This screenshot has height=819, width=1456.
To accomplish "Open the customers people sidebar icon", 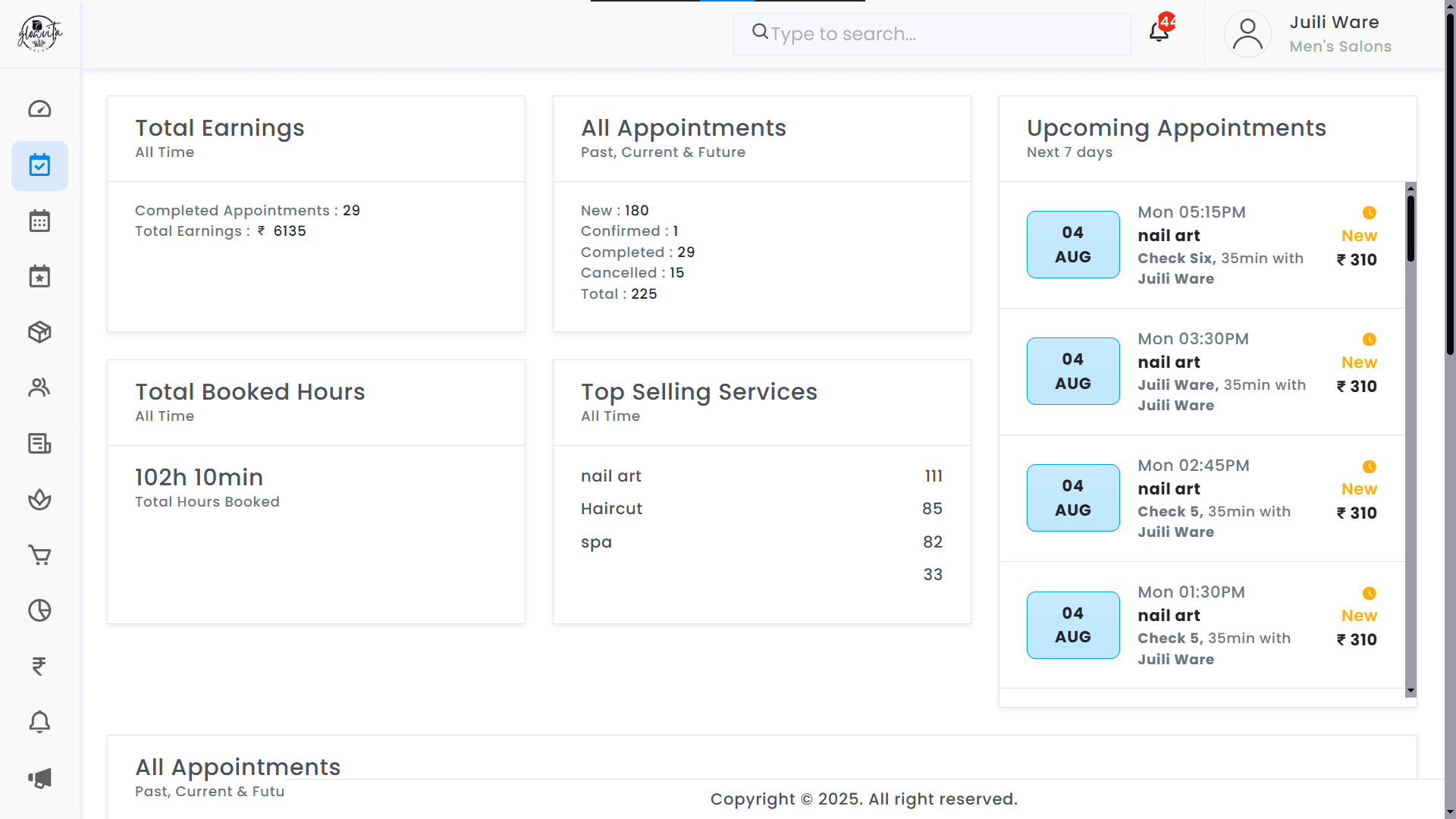I will point(39,388).
